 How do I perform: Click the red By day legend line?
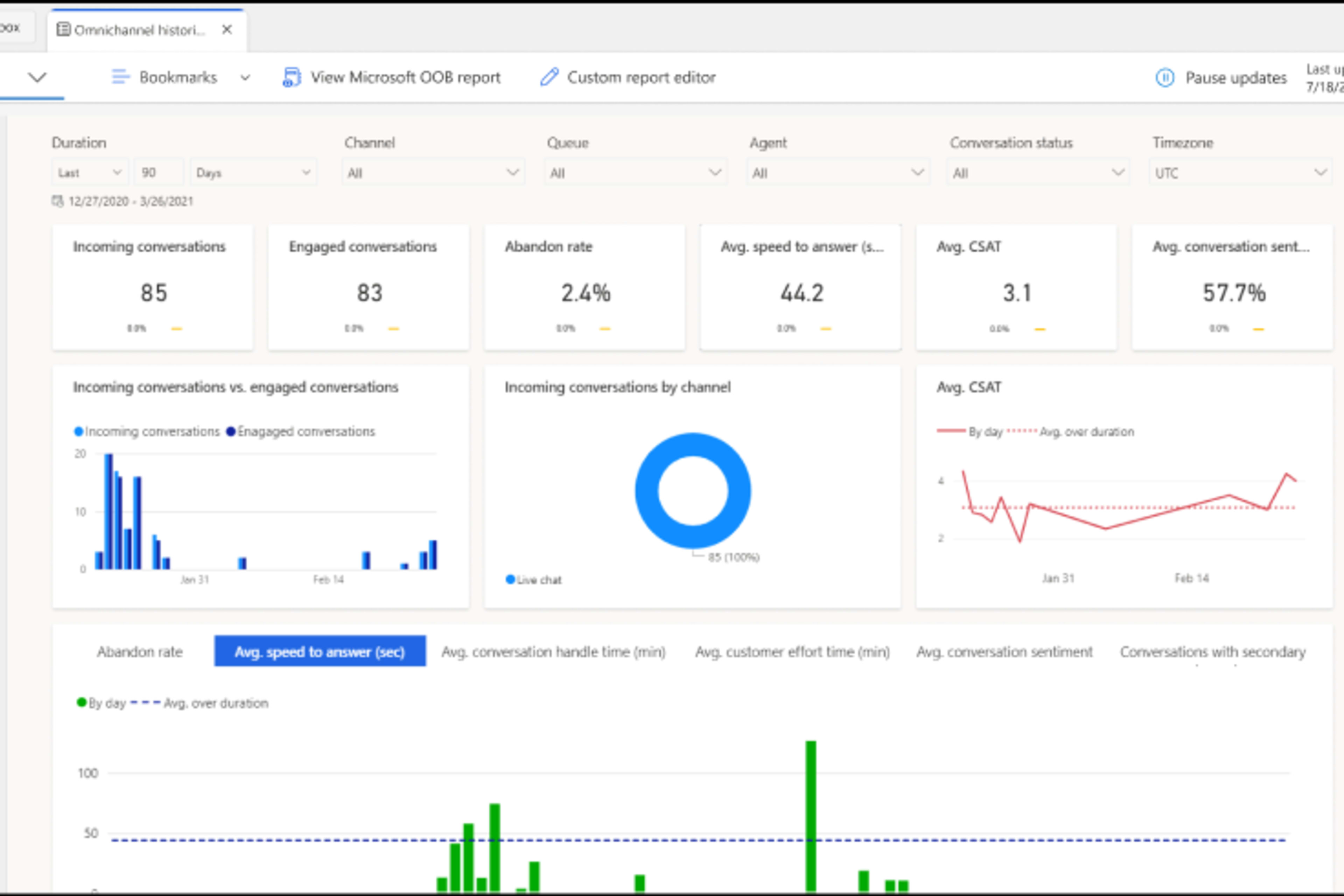click(x=951, y=431)
